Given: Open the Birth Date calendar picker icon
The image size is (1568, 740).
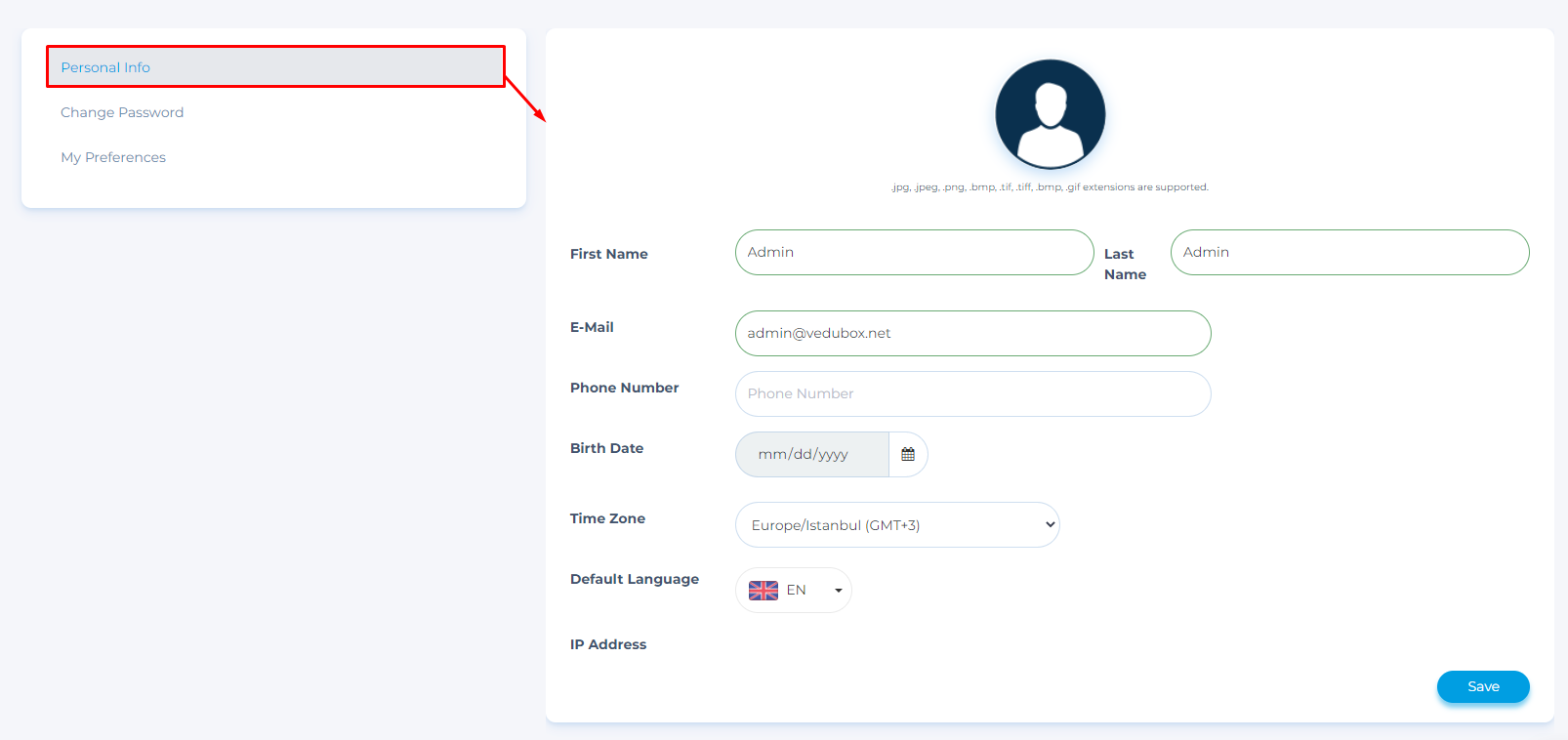Looking at the screenshot, I should pyautogui.click(x=908, y=455).
